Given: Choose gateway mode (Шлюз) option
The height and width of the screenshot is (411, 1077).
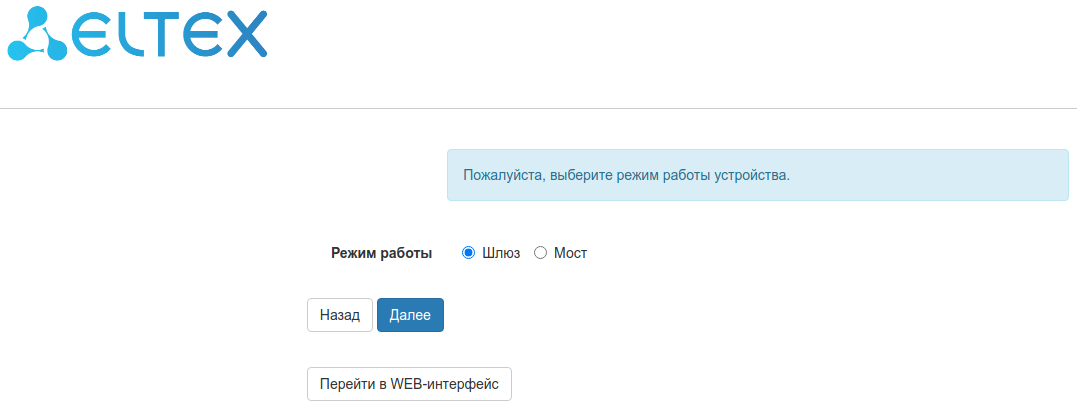Looking at the screenshot, I should tap(468, 253).
